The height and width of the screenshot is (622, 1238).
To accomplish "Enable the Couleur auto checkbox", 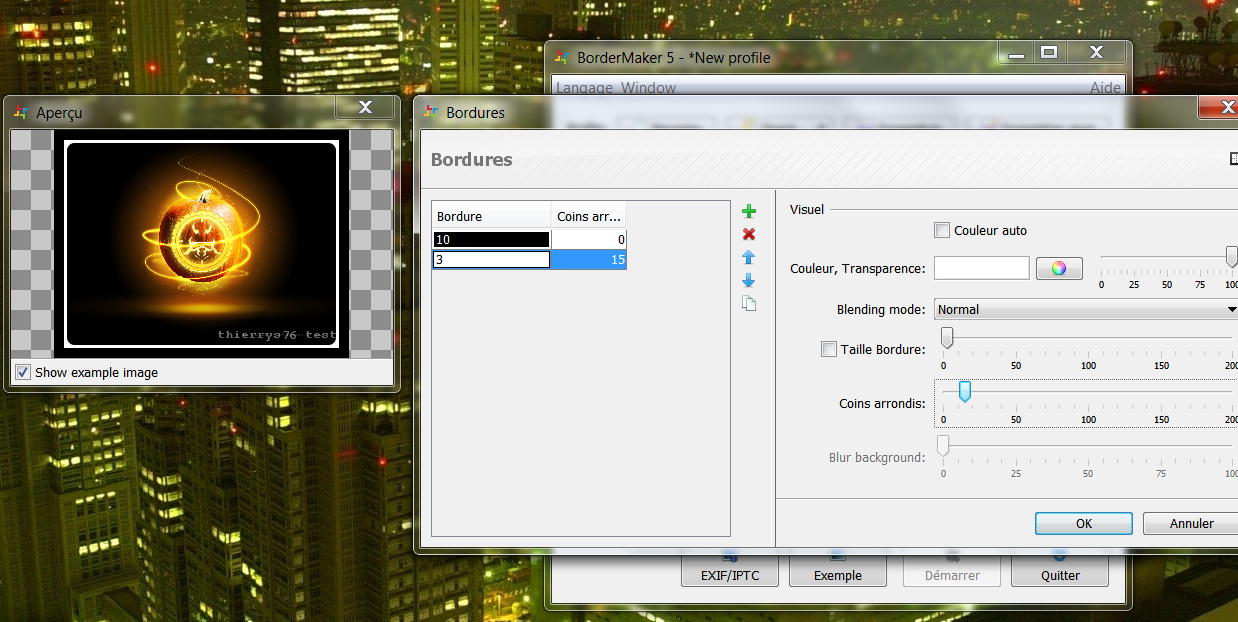I will point(941,229).
